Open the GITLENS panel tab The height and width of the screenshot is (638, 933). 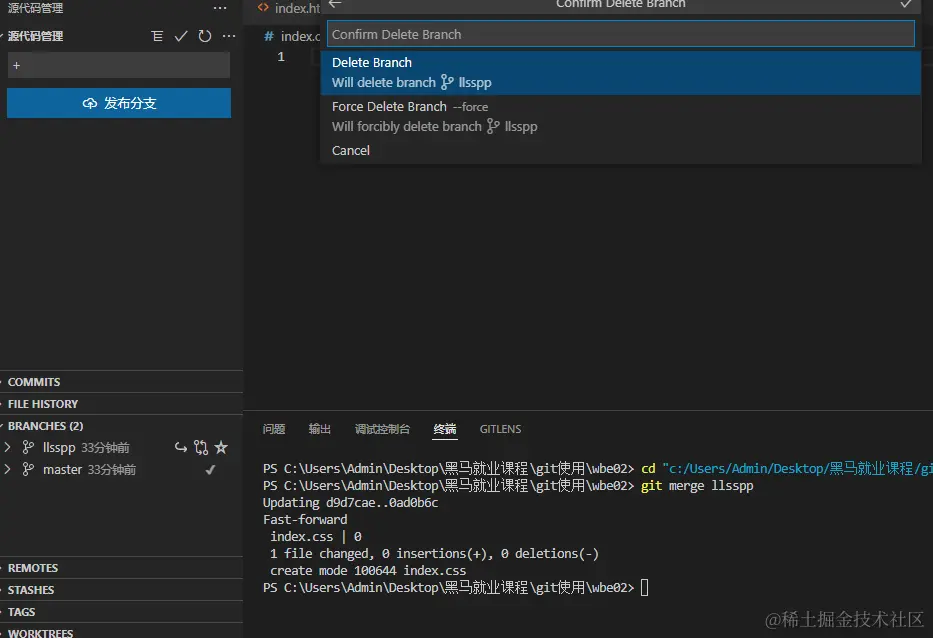[500, 429]
